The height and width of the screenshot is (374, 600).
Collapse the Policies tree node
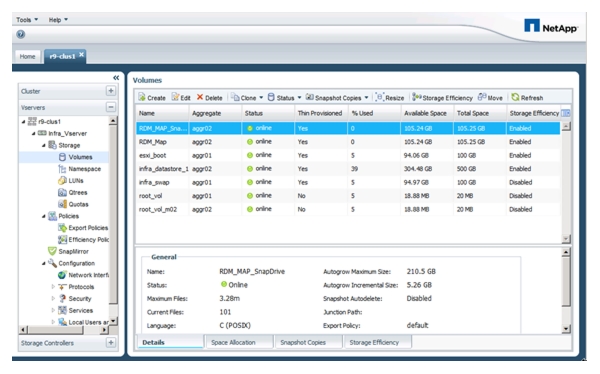pos(44,216)
